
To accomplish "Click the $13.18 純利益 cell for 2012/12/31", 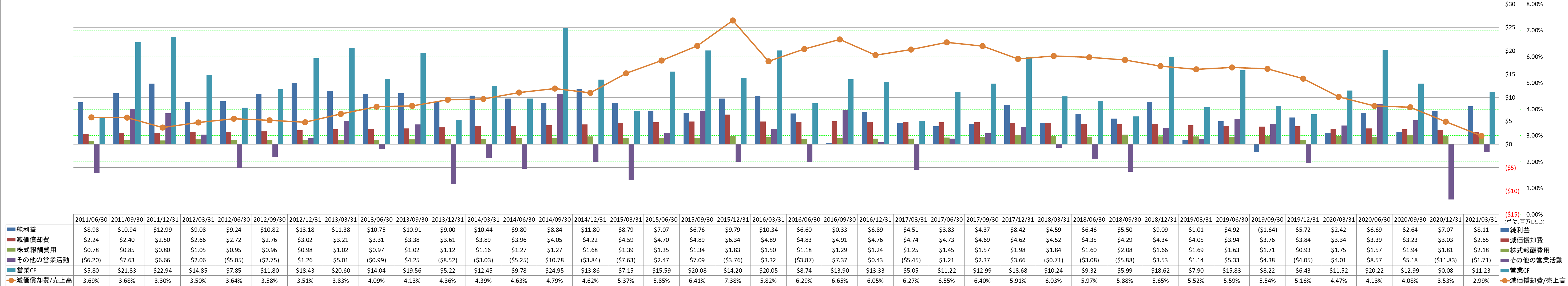I will click(x=305, y=230).
